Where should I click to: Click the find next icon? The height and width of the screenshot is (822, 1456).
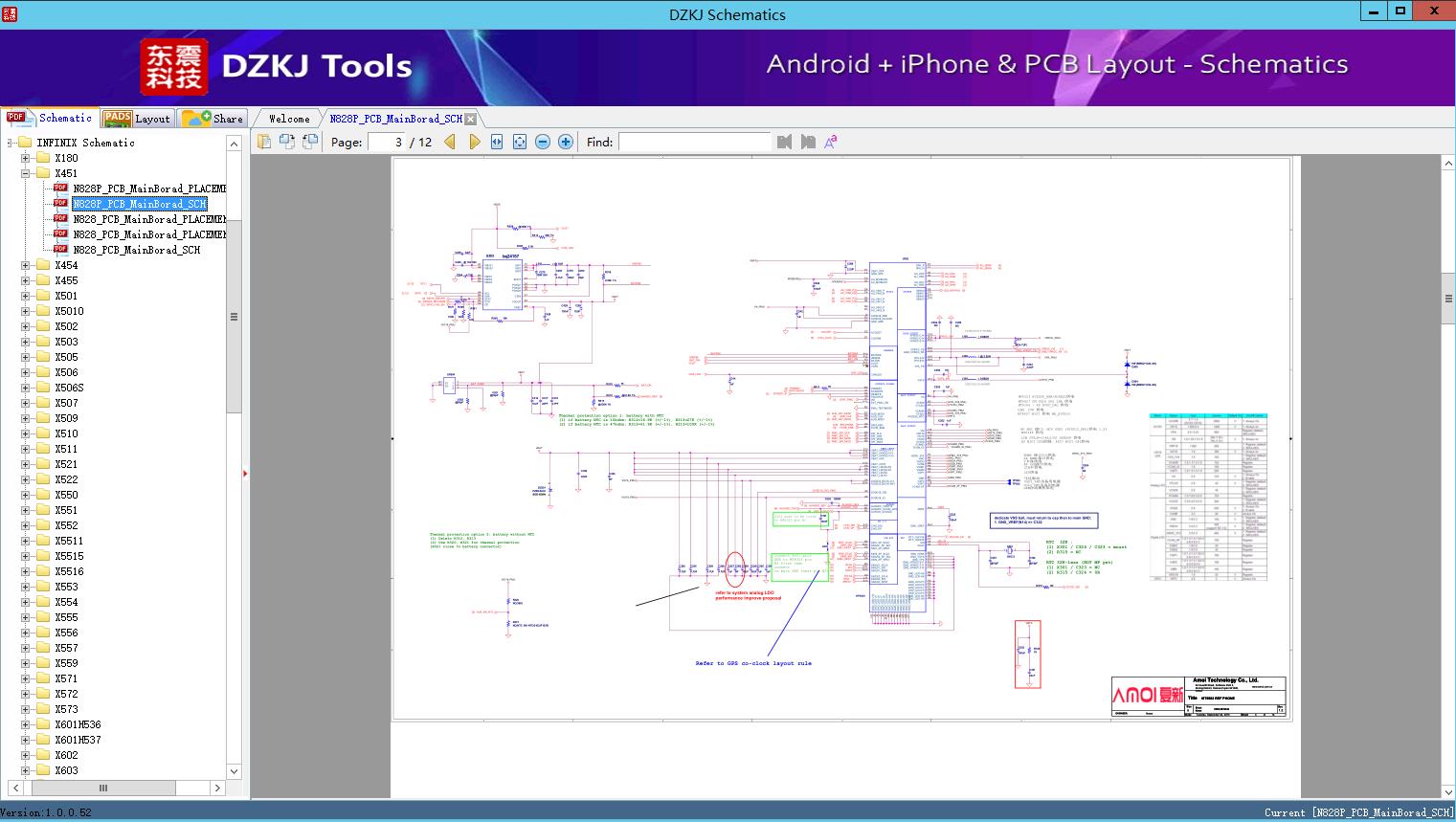[x=808, y=142]
